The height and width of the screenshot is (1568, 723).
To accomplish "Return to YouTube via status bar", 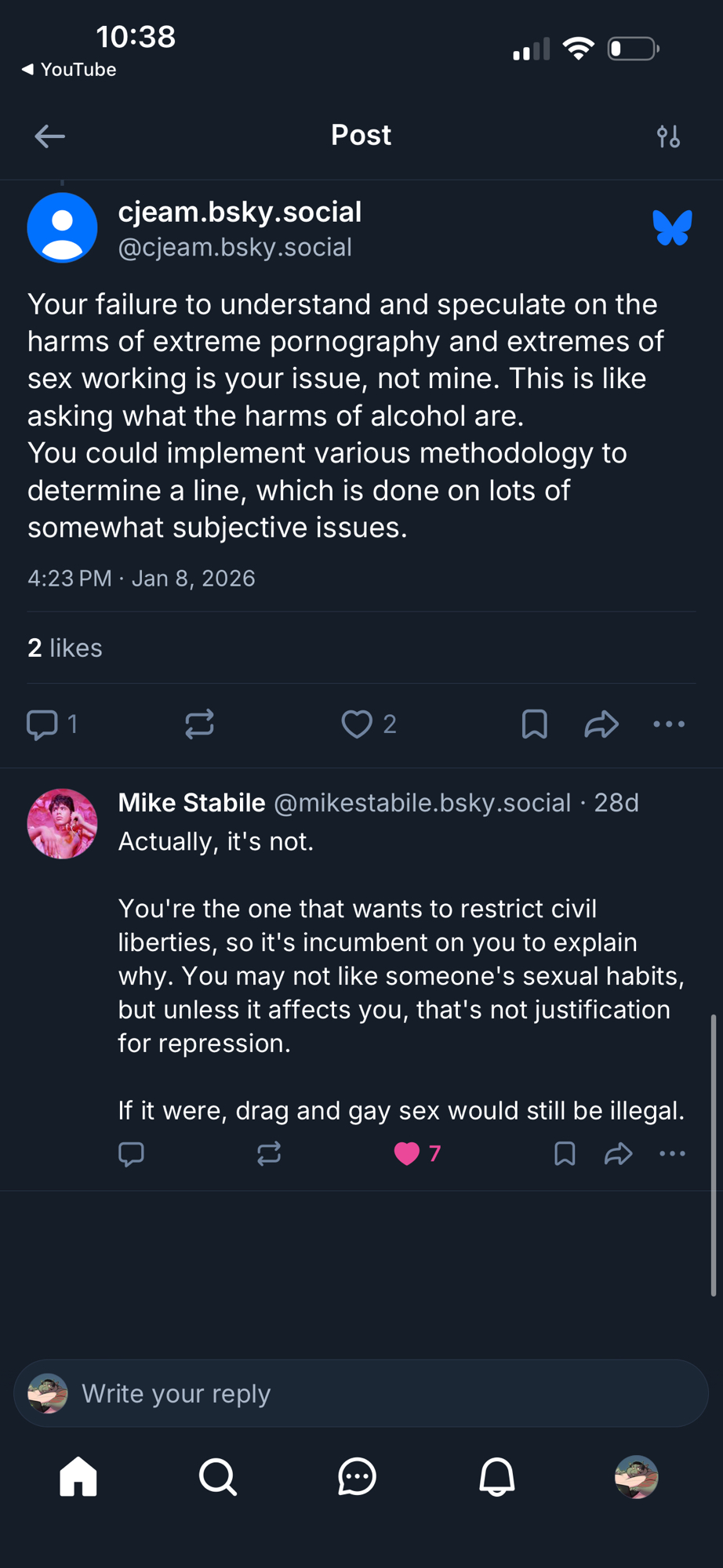I will coord(69,70).
